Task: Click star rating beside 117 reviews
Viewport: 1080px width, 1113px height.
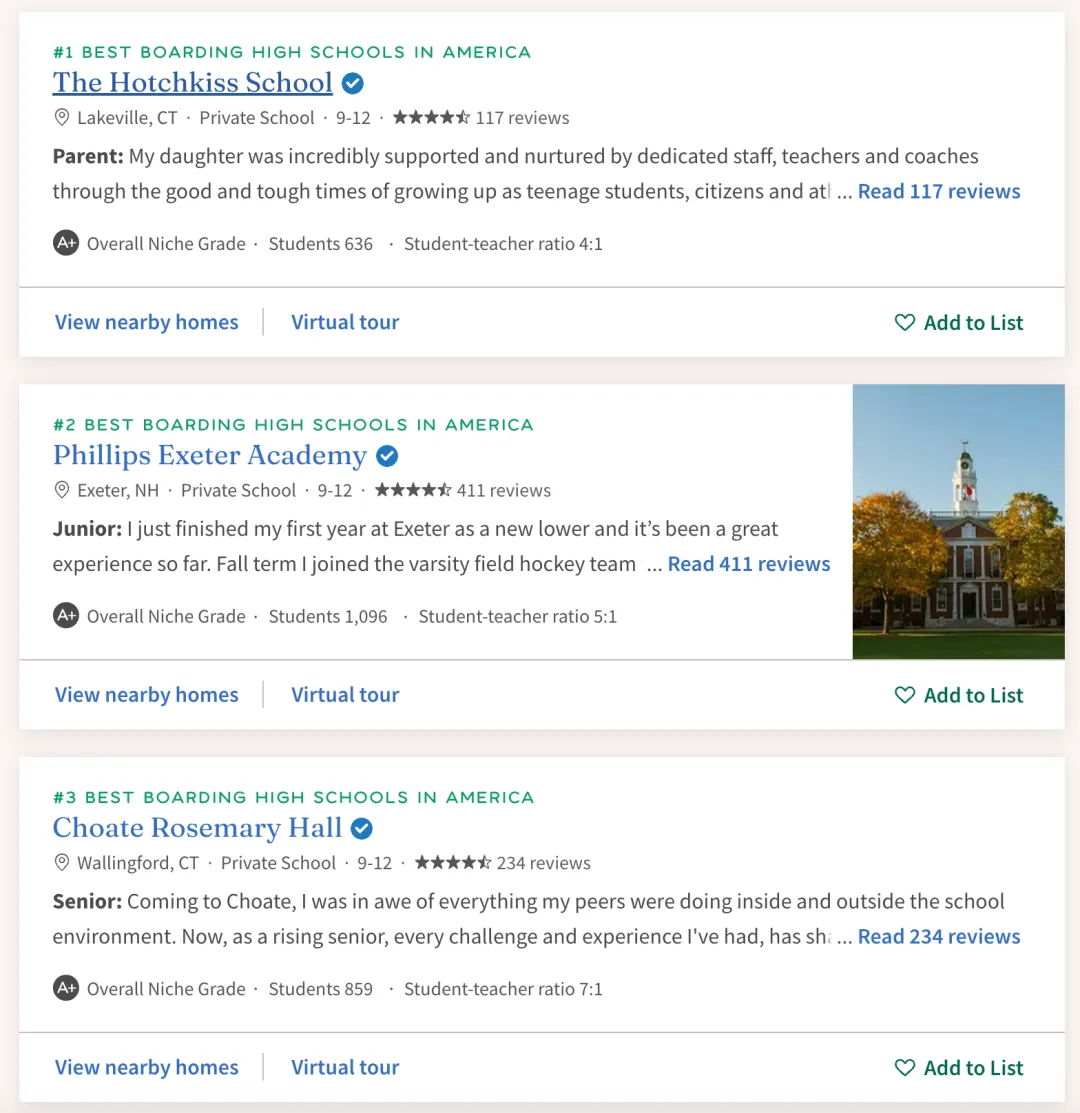Action: pyautogui.click(x=431, y=117)
